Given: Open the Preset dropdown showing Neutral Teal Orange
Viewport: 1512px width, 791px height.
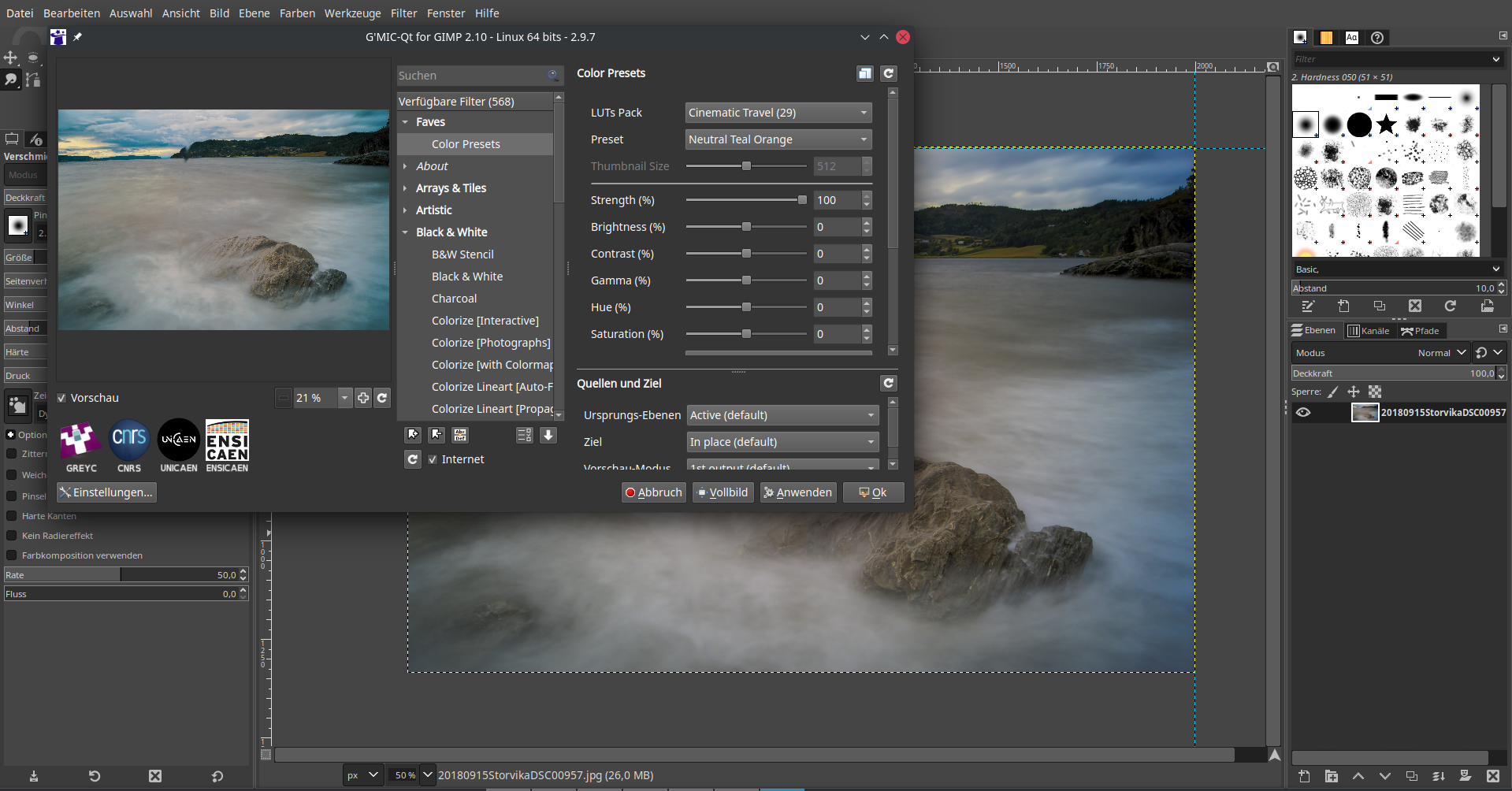Looking at the screenshot, I should click(x=778, y=139).
